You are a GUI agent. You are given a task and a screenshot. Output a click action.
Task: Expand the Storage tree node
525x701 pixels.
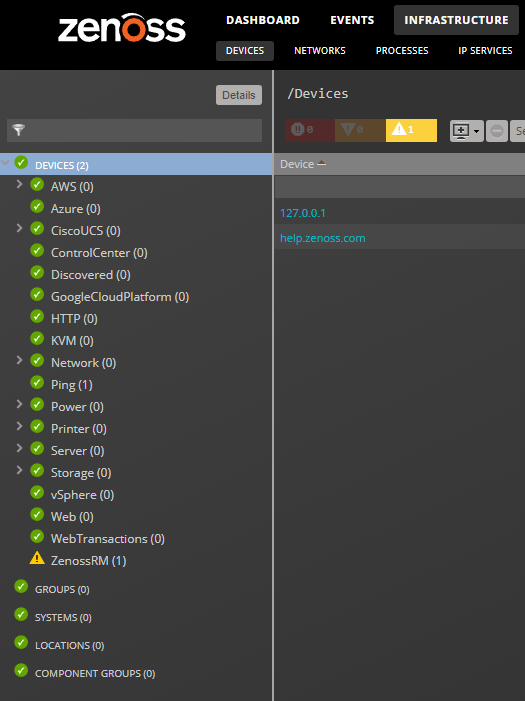[19, 470]
